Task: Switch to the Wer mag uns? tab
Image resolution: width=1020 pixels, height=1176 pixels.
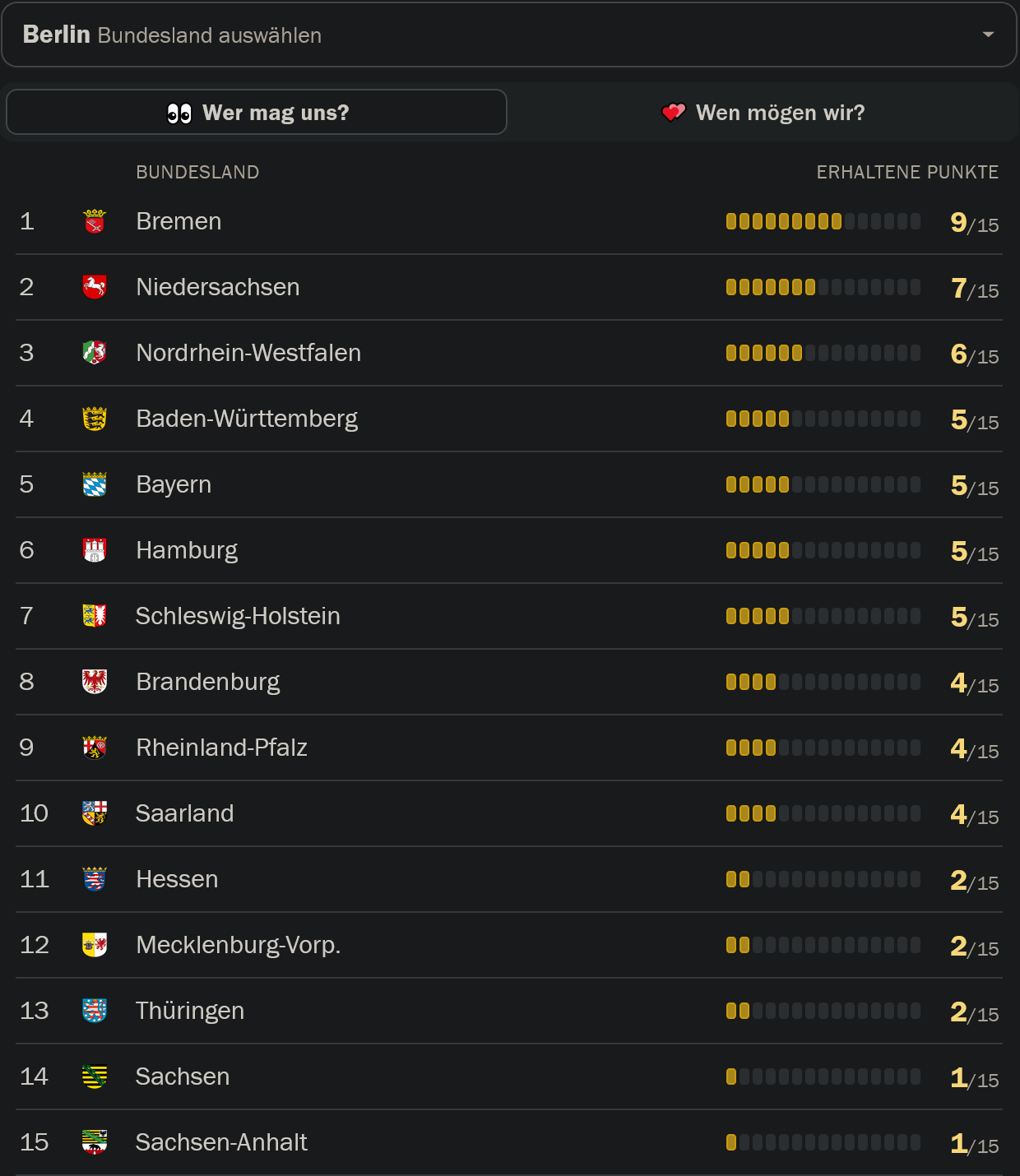Action: (x=257, y=112)
